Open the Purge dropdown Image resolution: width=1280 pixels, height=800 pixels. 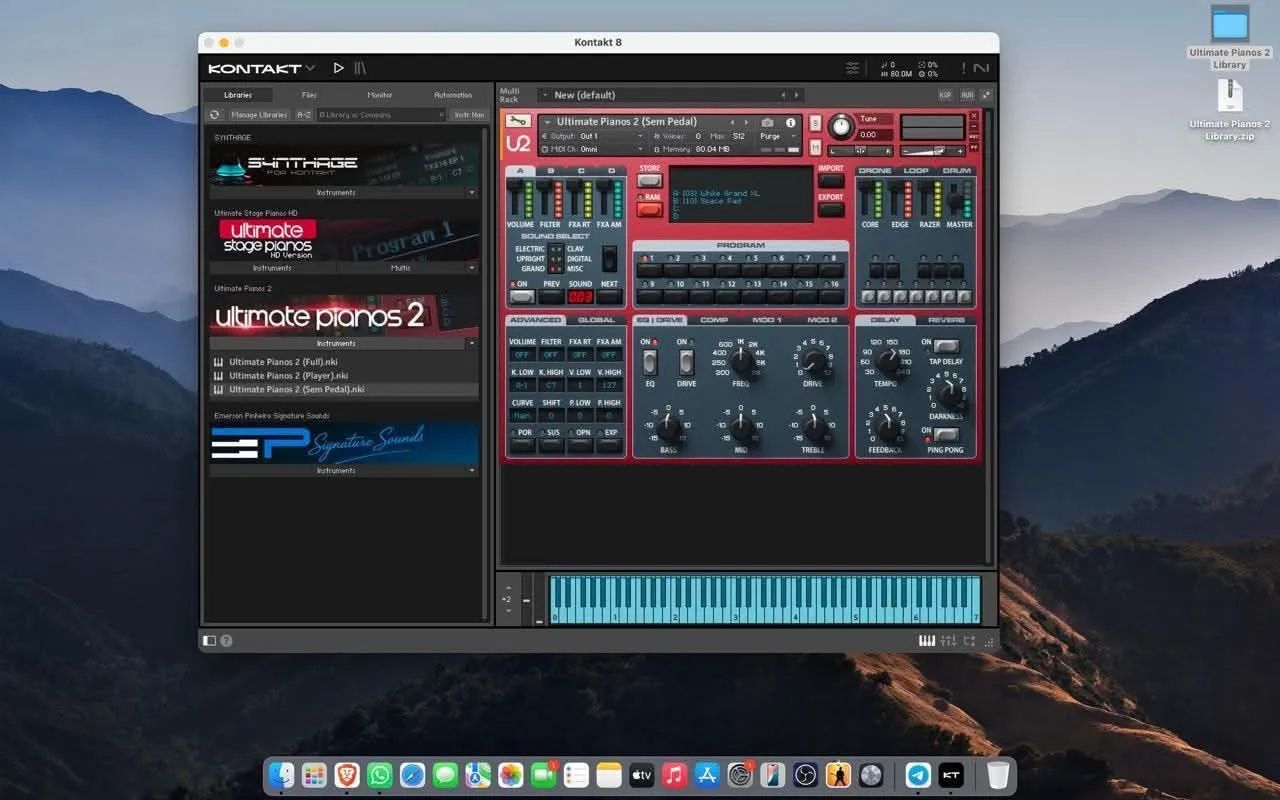click(x=778, y=136)
